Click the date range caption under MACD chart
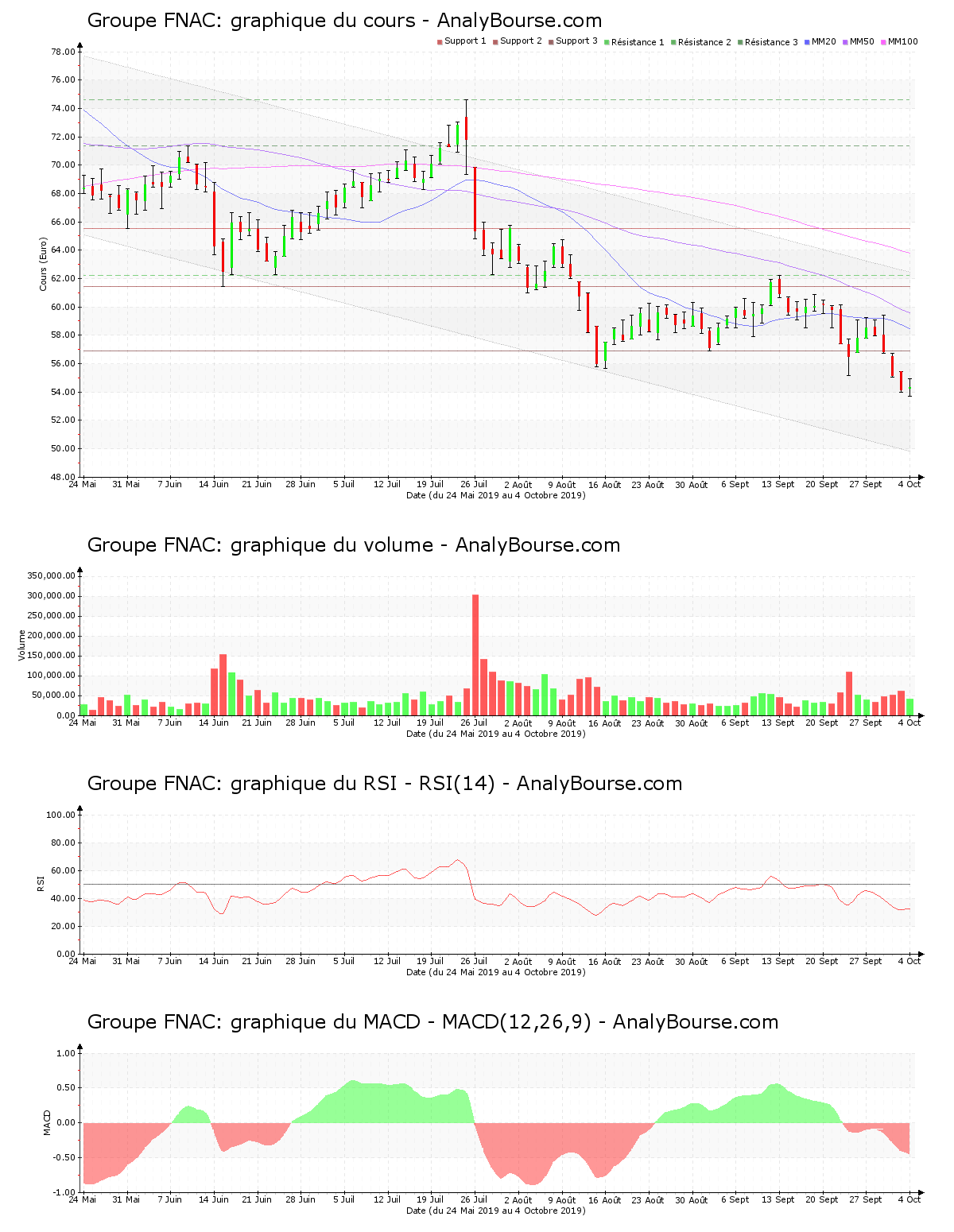 [x=495, y=1211]
